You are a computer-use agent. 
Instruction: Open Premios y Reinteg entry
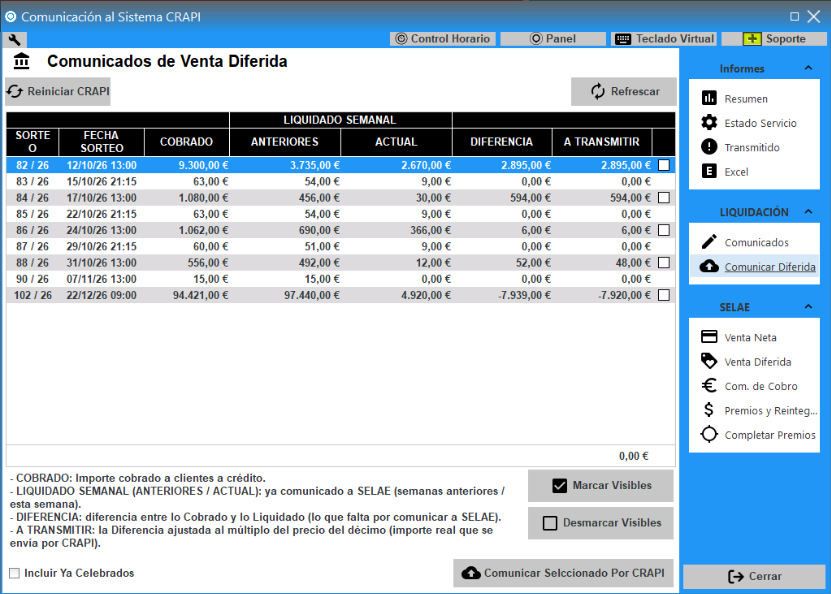(771, 410)
